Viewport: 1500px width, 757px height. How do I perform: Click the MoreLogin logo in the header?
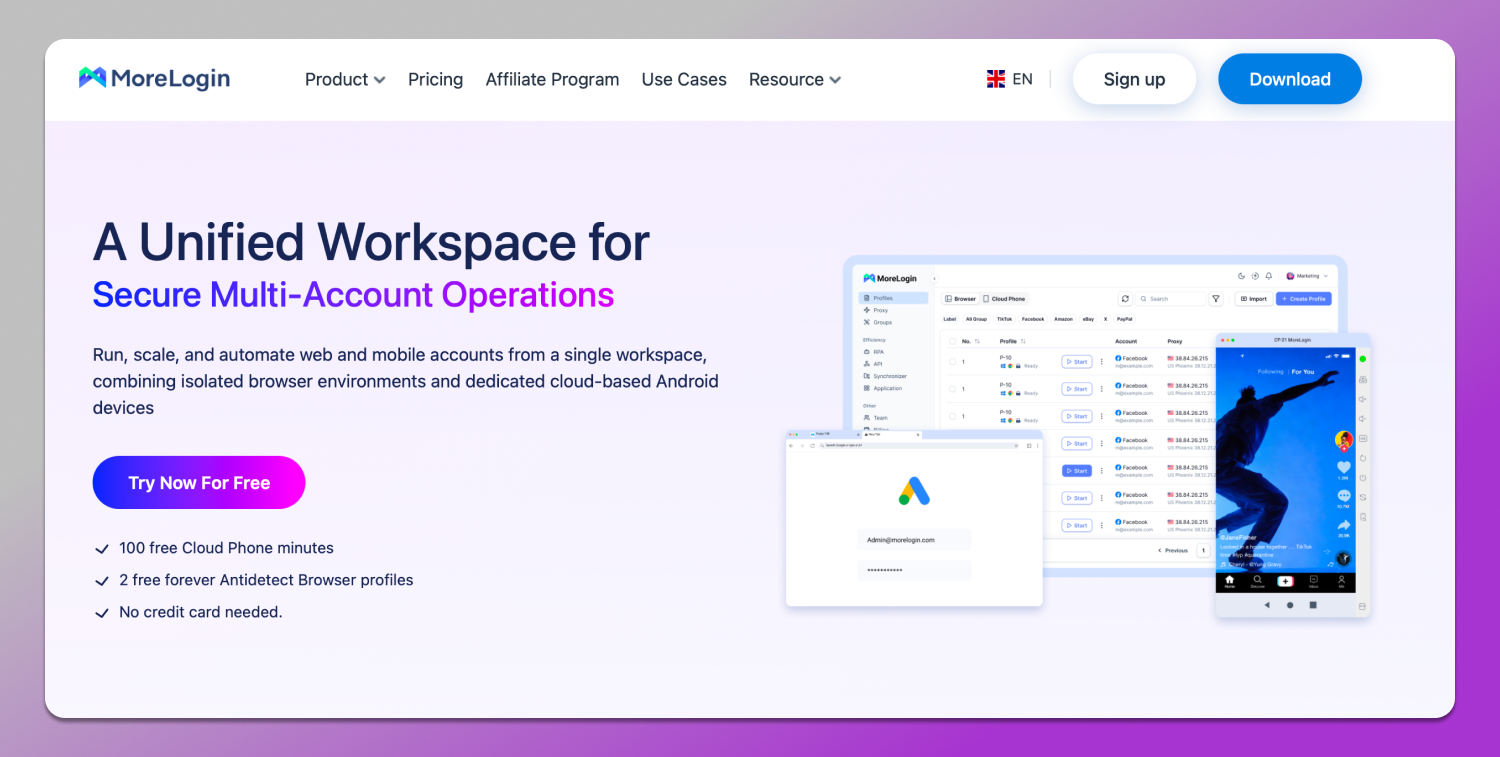coord(155,79)
